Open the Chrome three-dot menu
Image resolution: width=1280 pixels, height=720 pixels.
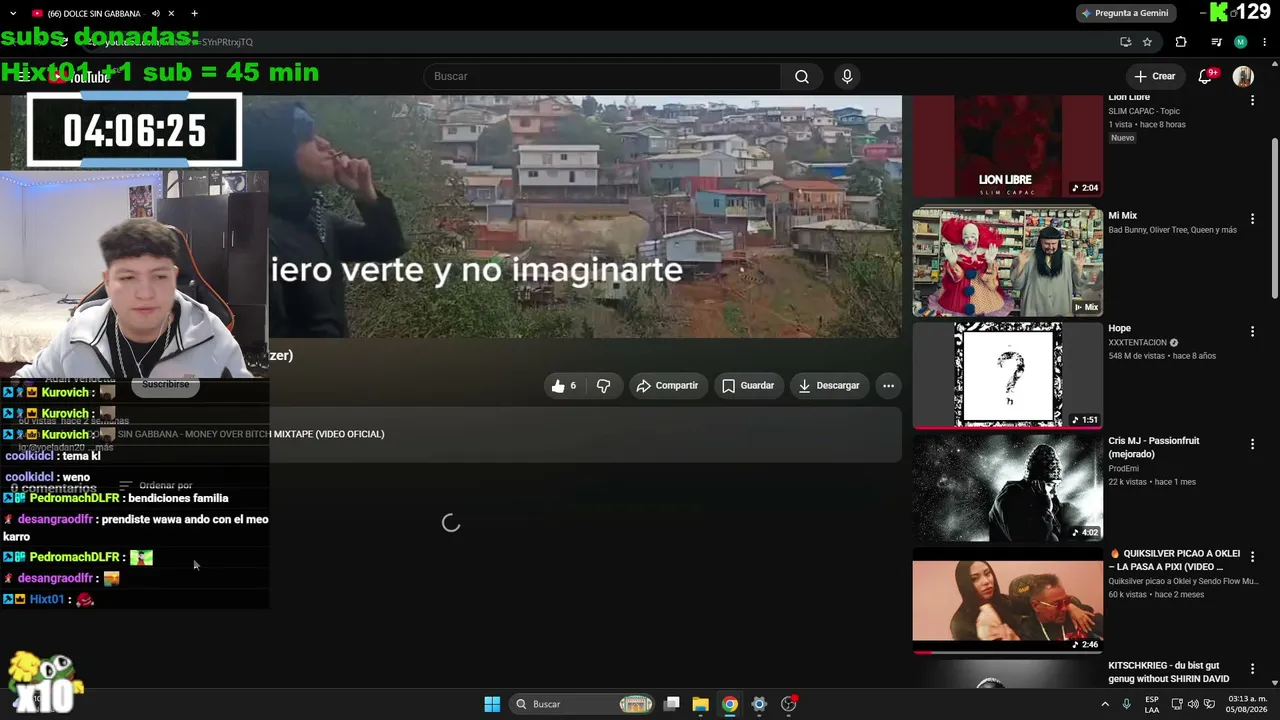pos(1264,42)
